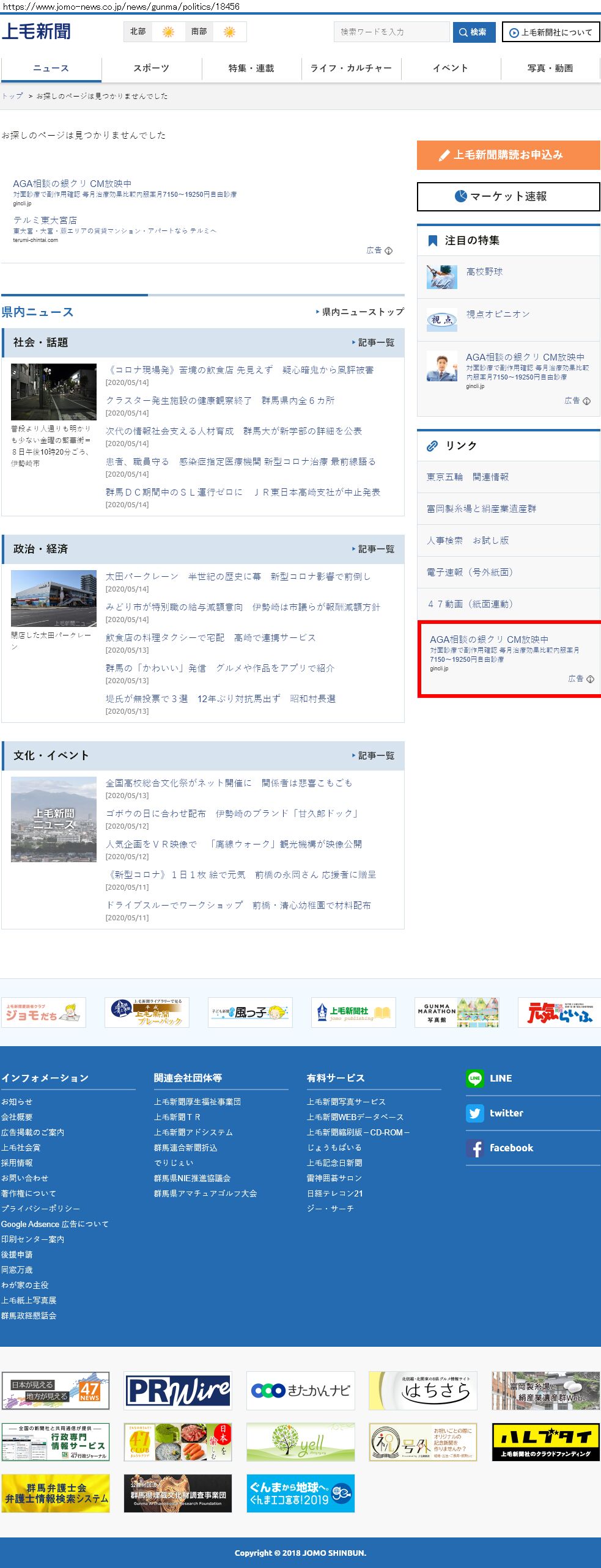The width and height of the screenshot is (601, 1568).
Task: Select the 特集・連載 navigation tab
Action: tap(251, 68)
